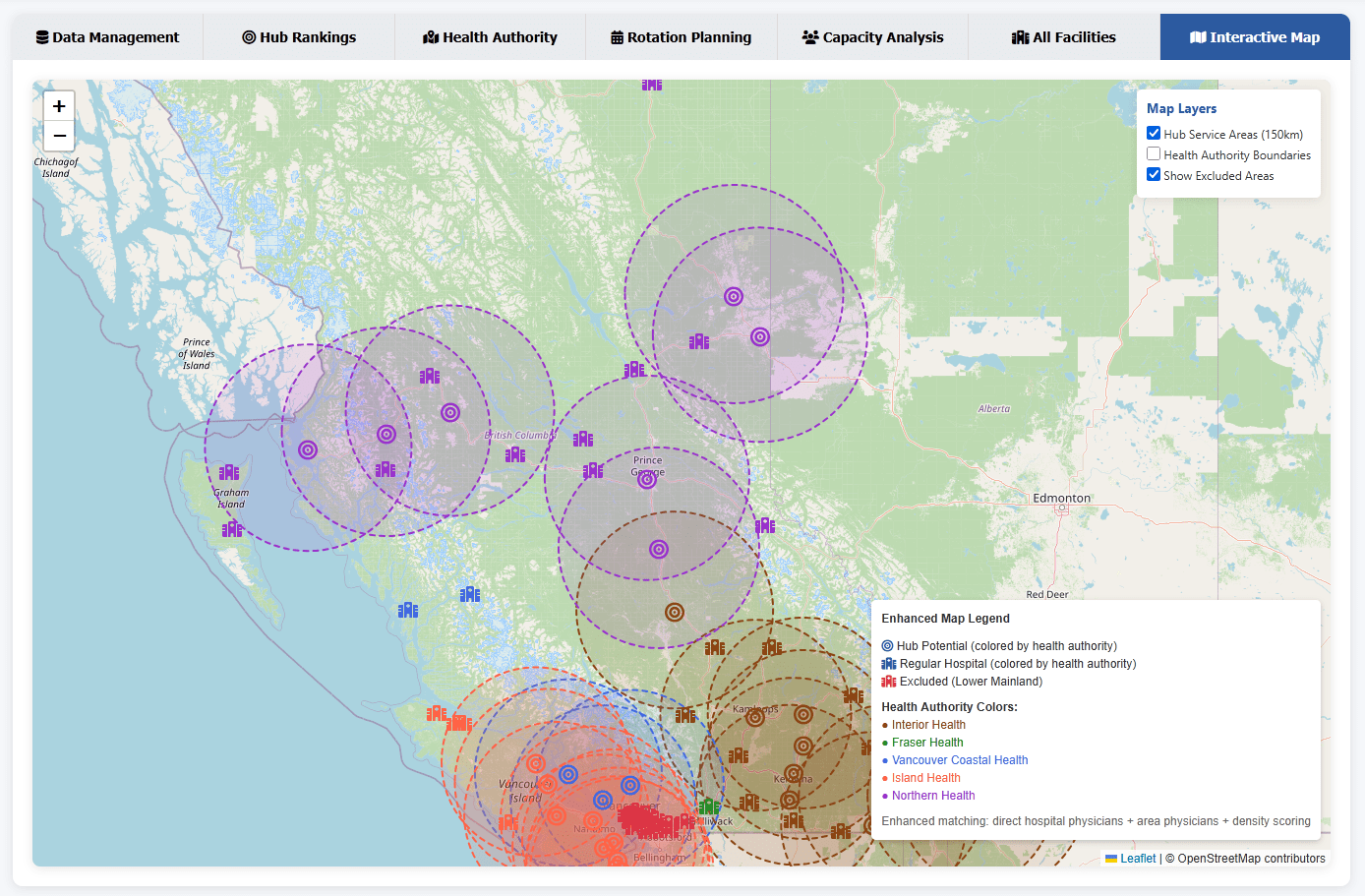1365x896 pixels.
Task: Click the Prince George hub potential marker
Action: pos(647,479)
